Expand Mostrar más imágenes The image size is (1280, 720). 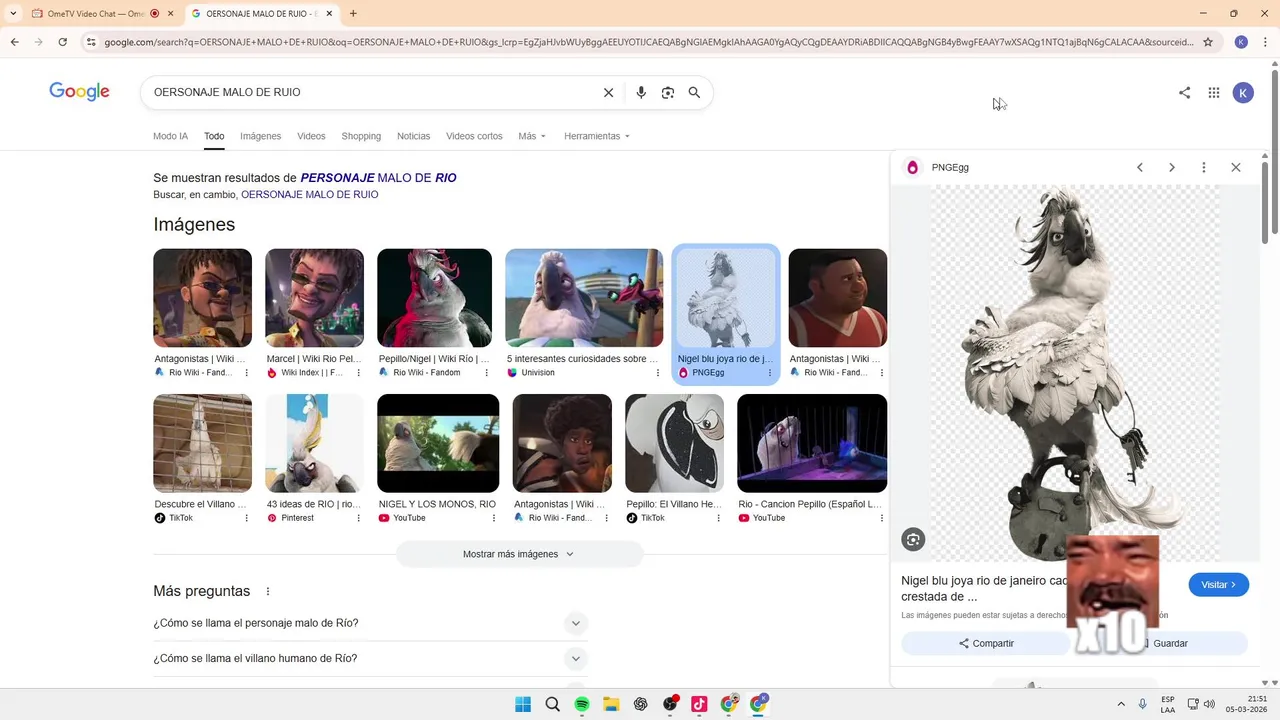click(x=519, y=554)
